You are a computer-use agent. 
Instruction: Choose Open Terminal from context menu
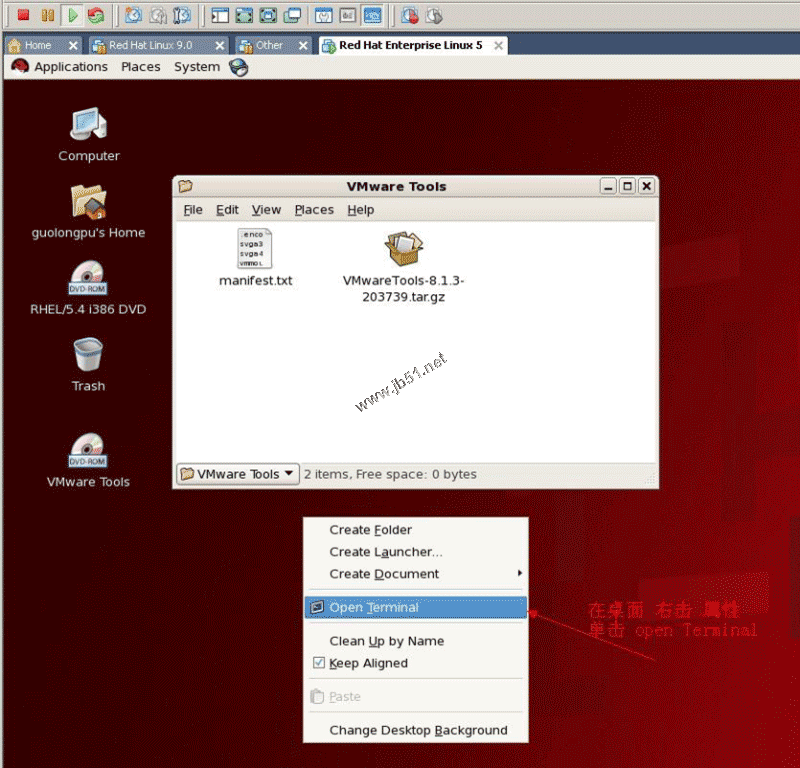click(x=416, y=607)
